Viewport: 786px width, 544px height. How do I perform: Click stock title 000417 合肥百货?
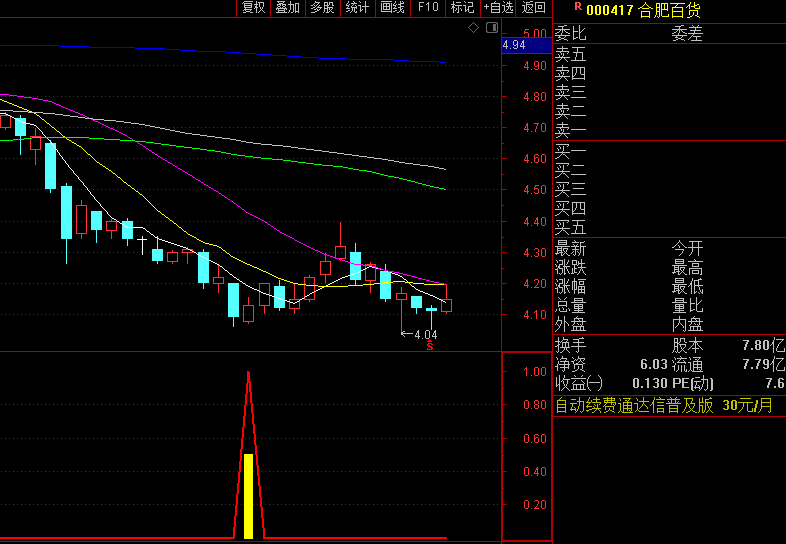643,10
